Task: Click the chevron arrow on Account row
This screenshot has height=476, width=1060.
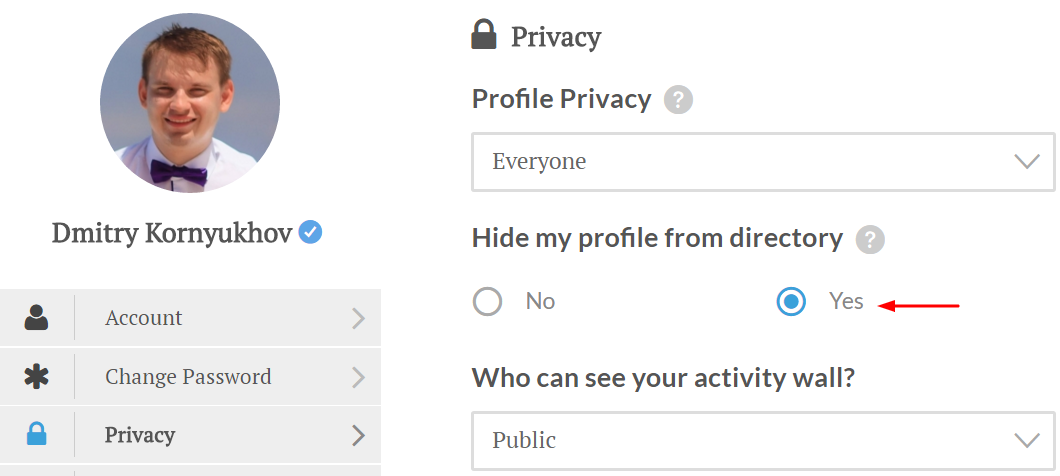Action: click(359, 318)
